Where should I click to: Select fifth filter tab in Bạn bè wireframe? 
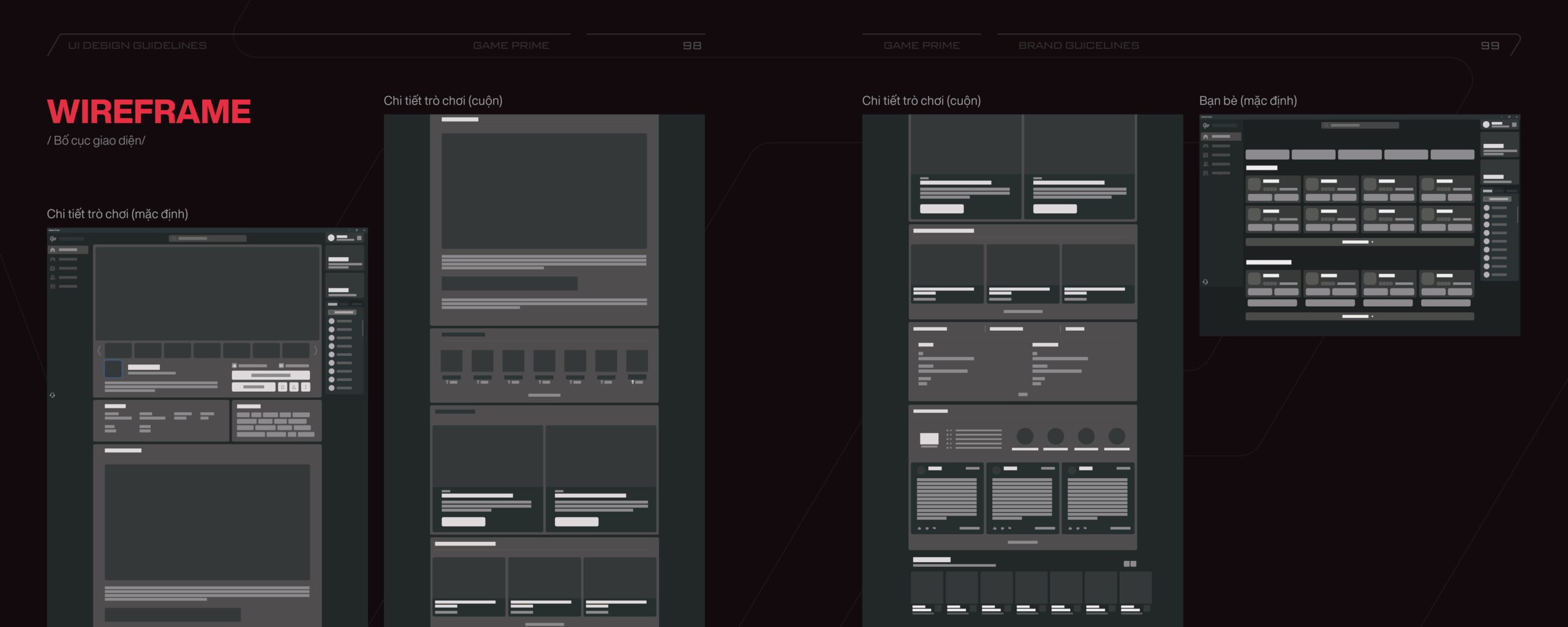click(1452, 155)
